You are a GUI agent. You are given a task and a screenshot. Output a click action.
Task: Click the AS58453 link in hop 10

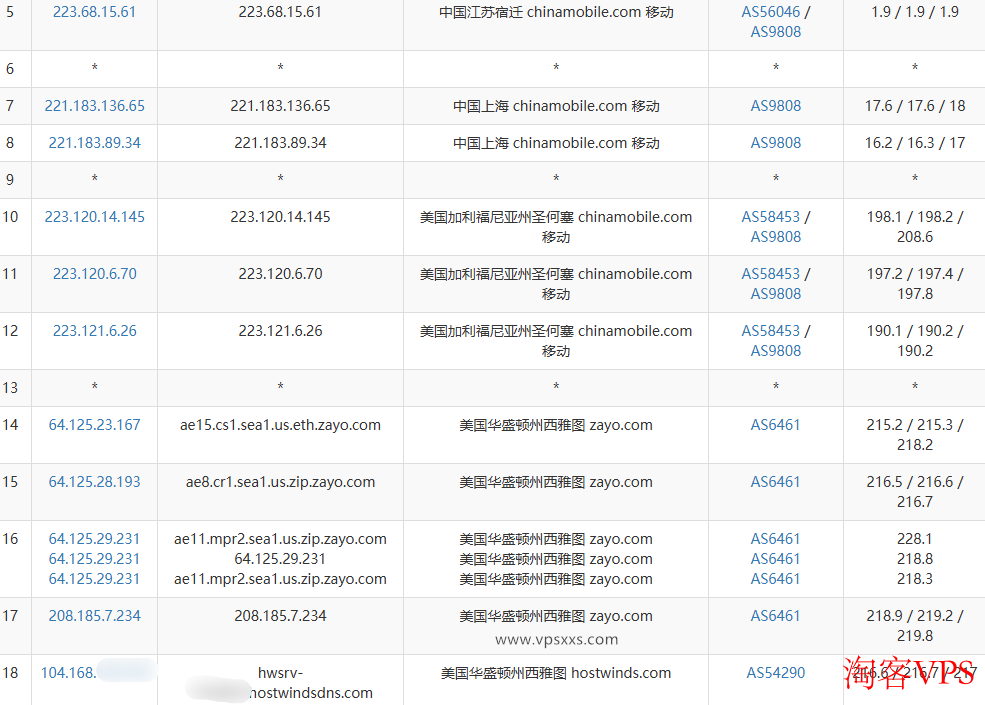click(770, 217)
